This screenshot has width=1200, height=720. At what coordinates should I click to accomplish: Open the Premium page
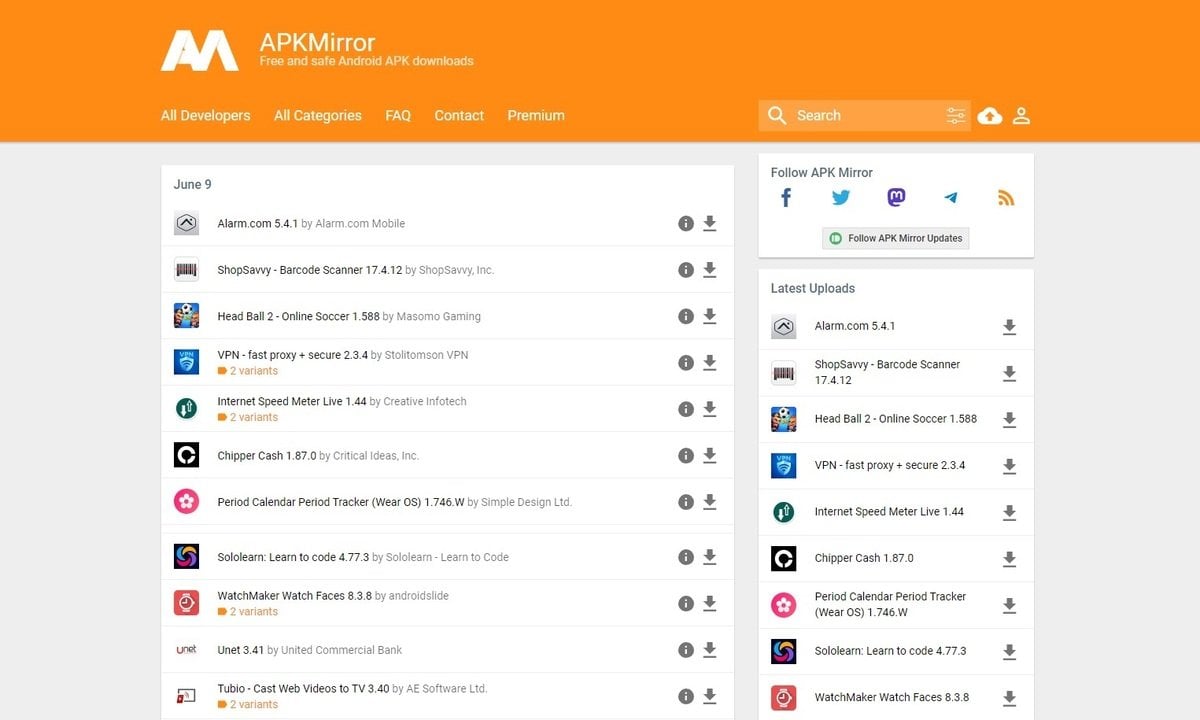coord(536,116)
